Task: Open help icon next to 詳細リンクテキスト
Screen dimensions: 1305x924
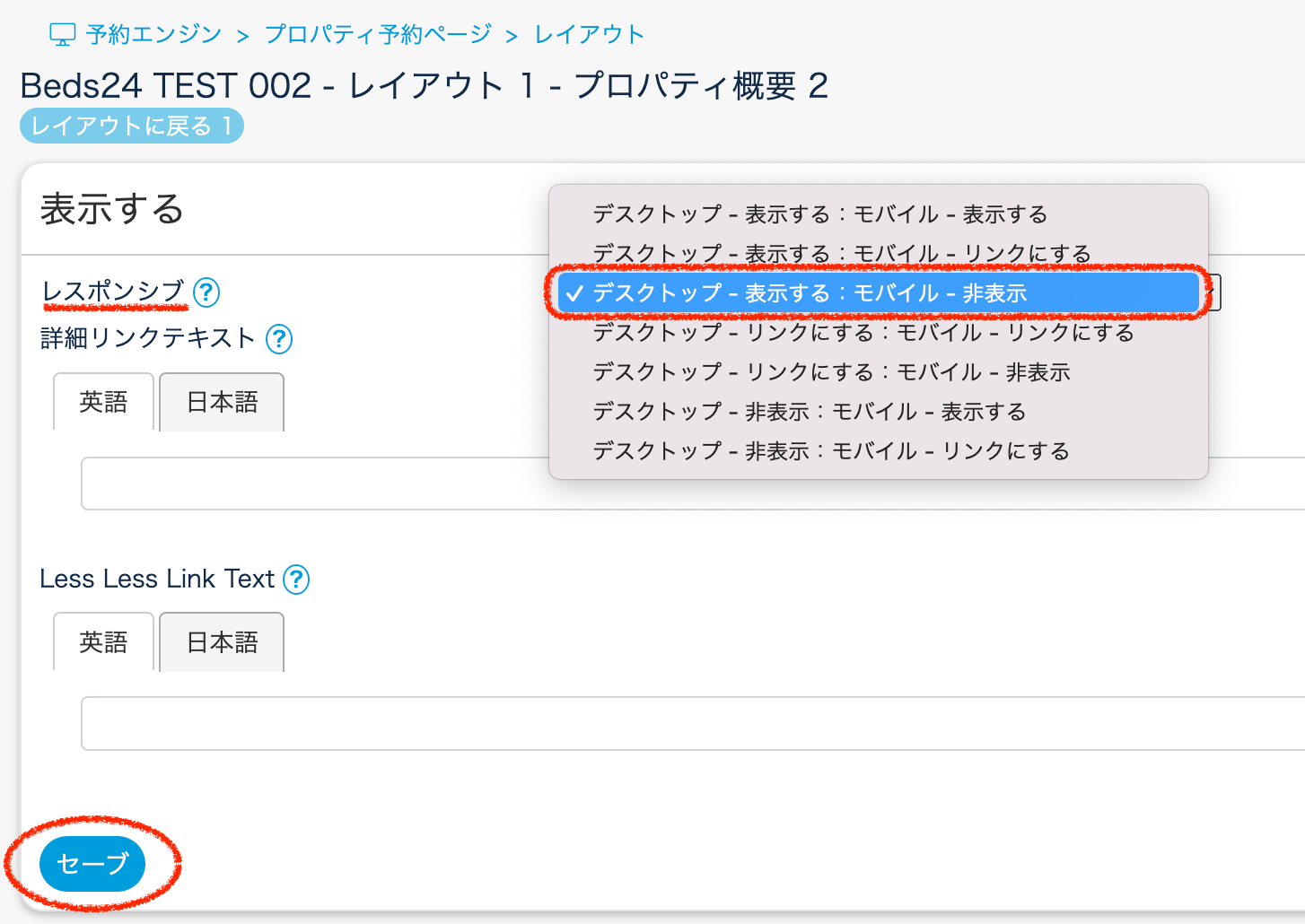Action: tap(279, 338)
